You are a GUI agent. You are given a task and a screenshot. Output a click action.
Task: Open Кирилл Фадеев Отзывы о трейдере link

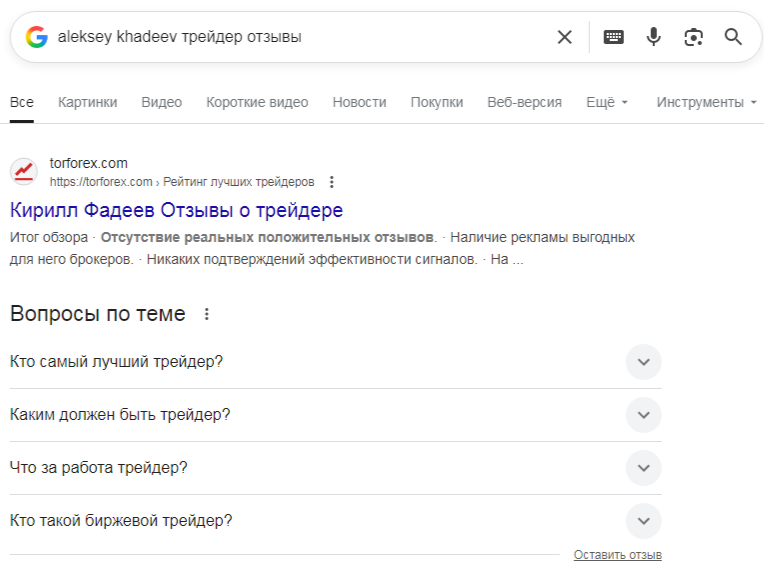pyautogui.click(x=176, y=210)
